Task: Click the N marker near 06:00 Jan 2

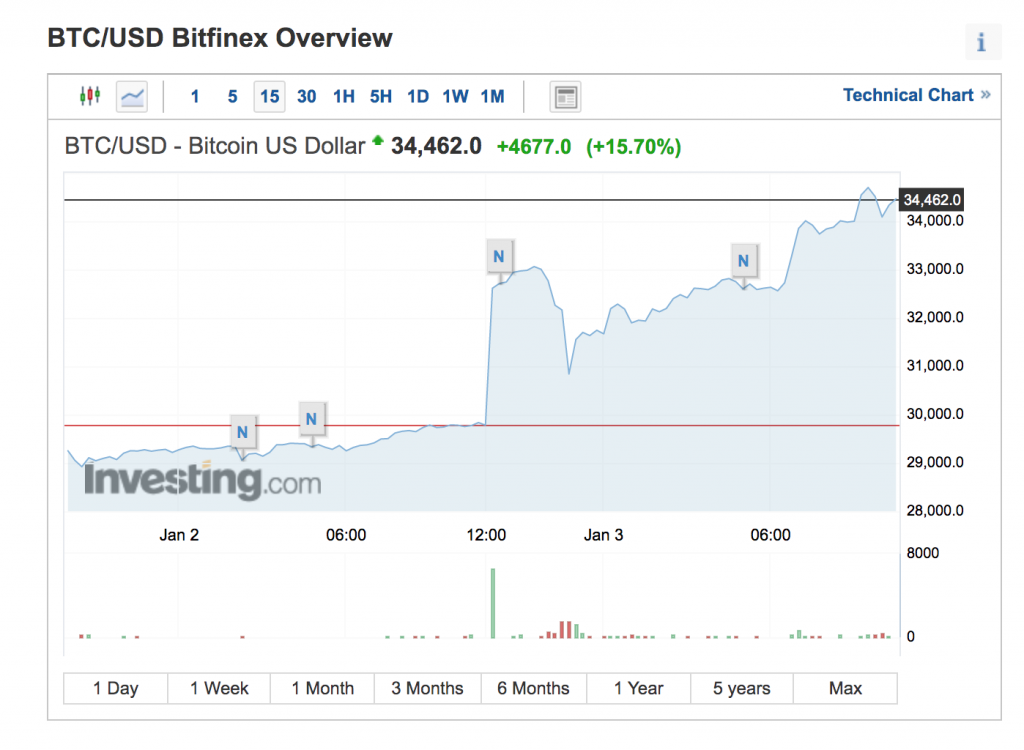Action: click(x=312, y=419)
